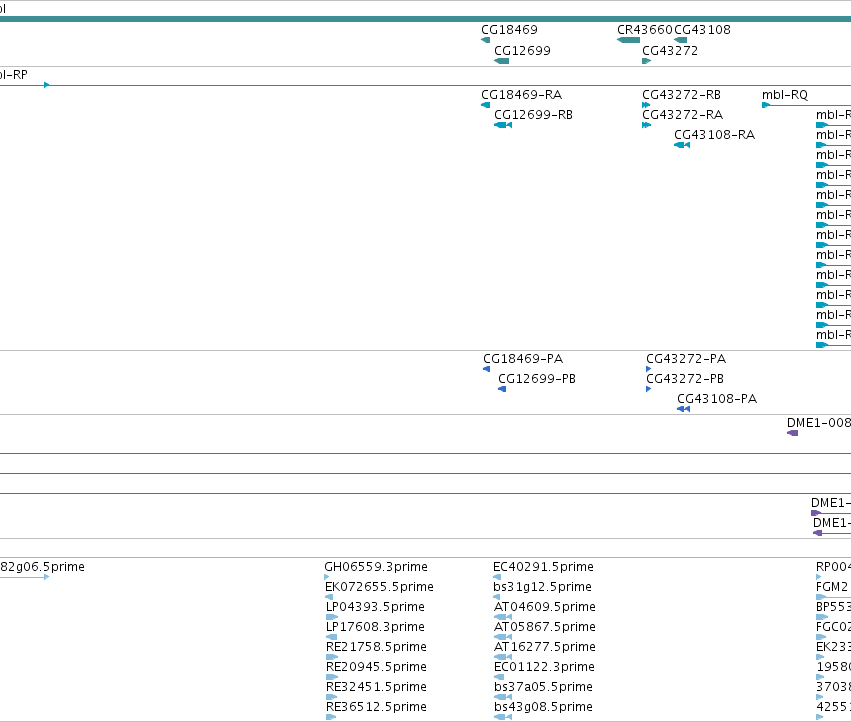This screenshot has width=851, height=722.
Task: Click the AT16277.5prime EST glyph
Action: (503, 657)
